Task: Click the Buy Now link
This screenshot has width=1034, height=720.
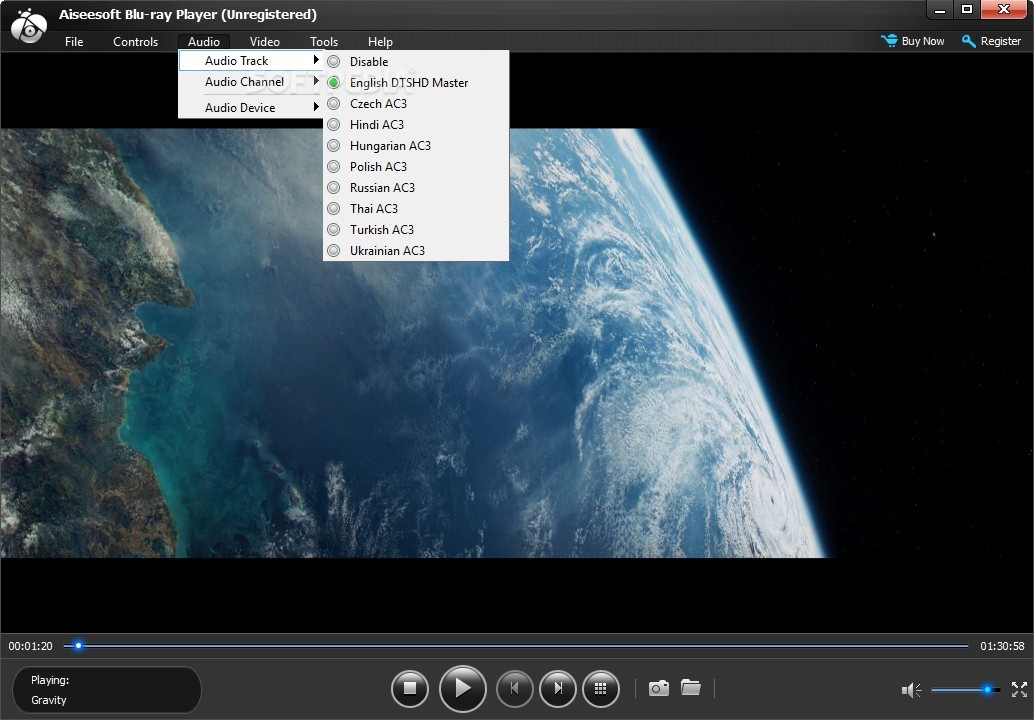Action: tap(923, 41)
